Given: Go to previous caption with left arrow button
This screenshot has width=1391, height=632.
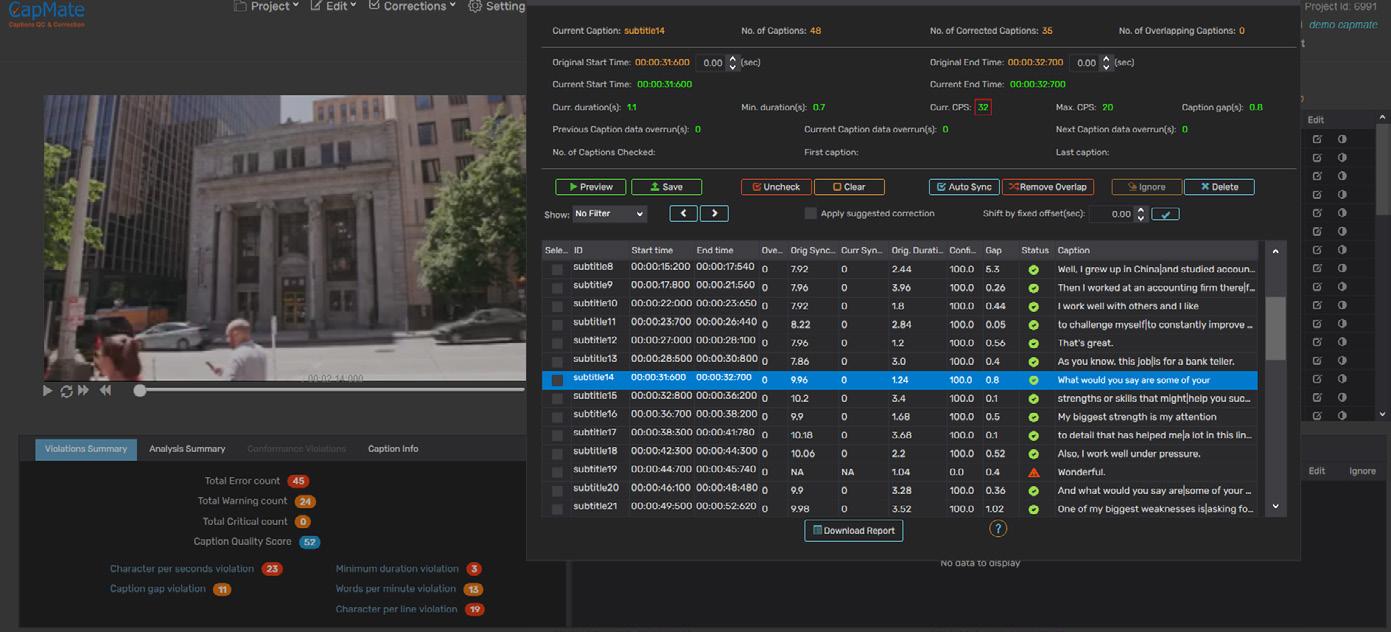Looking at the screenshot, I should coord(683,214).
